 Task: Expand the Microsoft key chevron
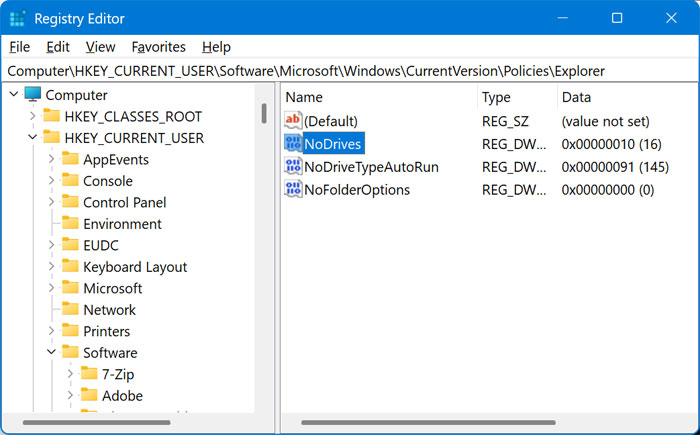[51, 288]
